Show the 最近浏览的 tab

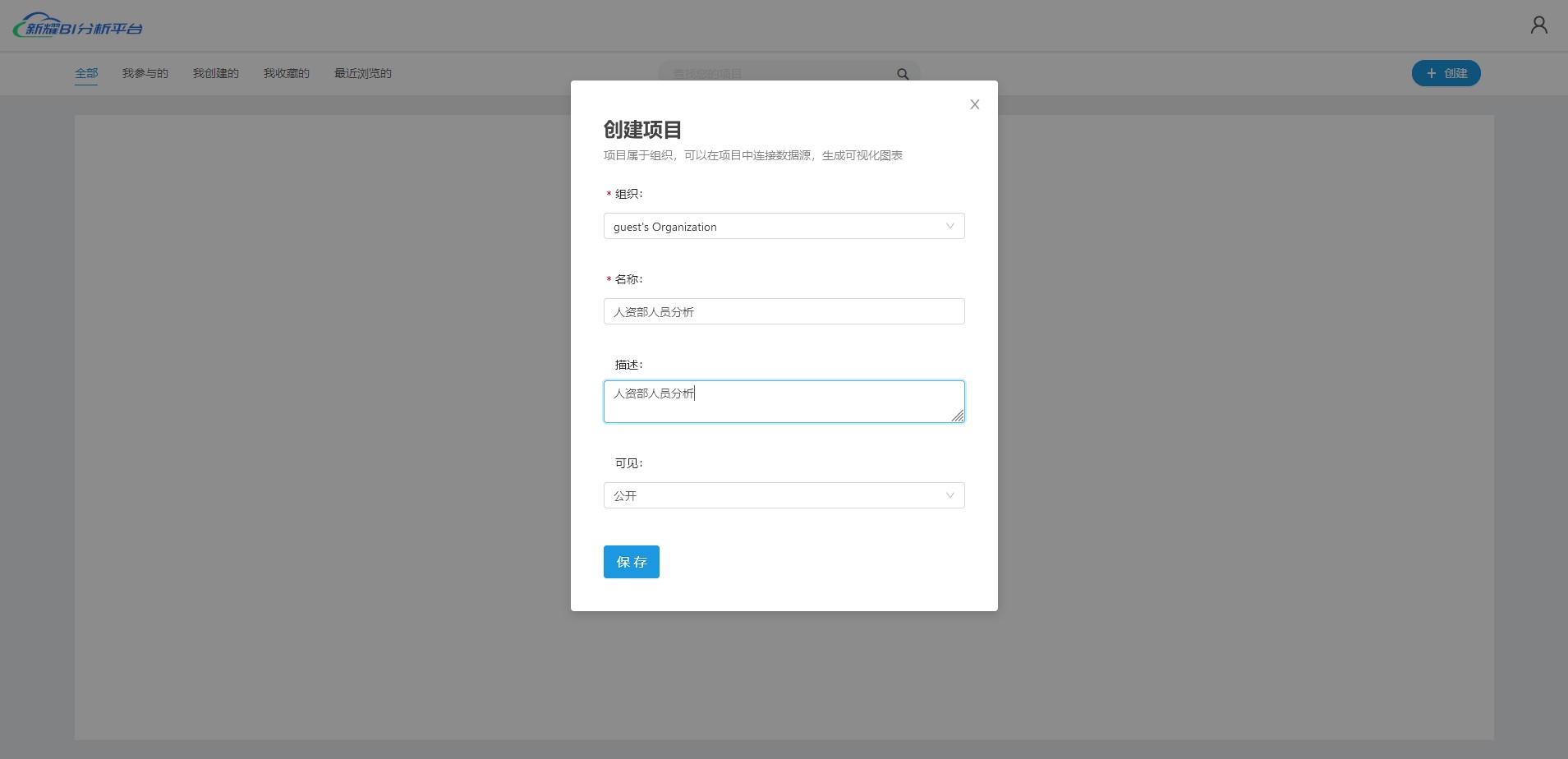[x=363, y=73]
